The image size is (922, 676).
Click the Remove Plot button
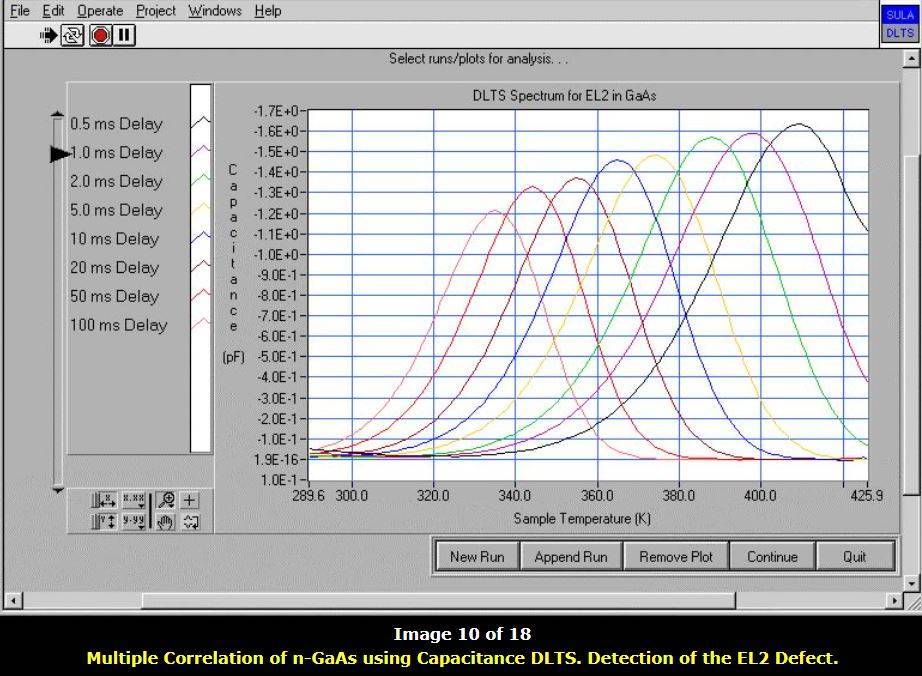point(676,557)
